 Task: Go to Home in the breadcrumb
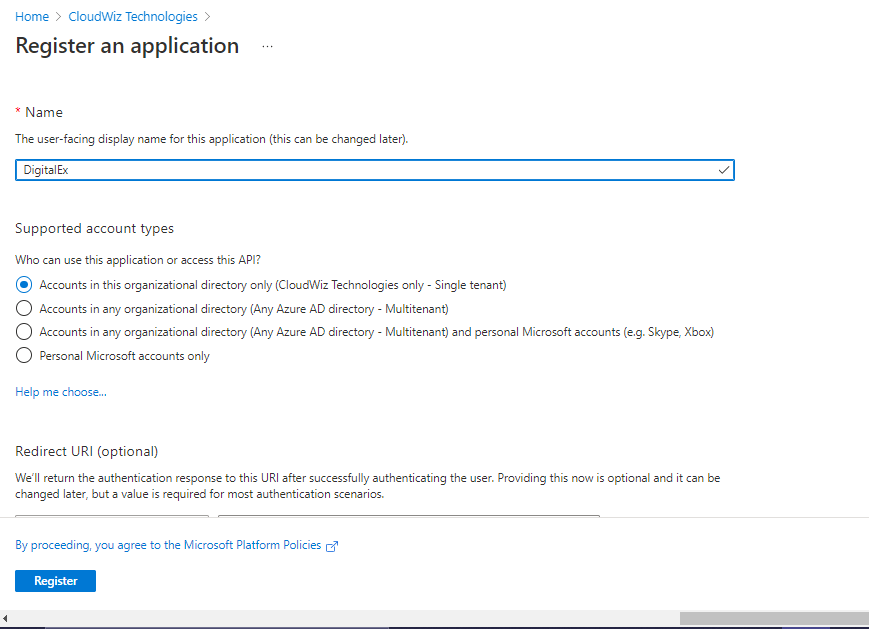coord(32,17)
